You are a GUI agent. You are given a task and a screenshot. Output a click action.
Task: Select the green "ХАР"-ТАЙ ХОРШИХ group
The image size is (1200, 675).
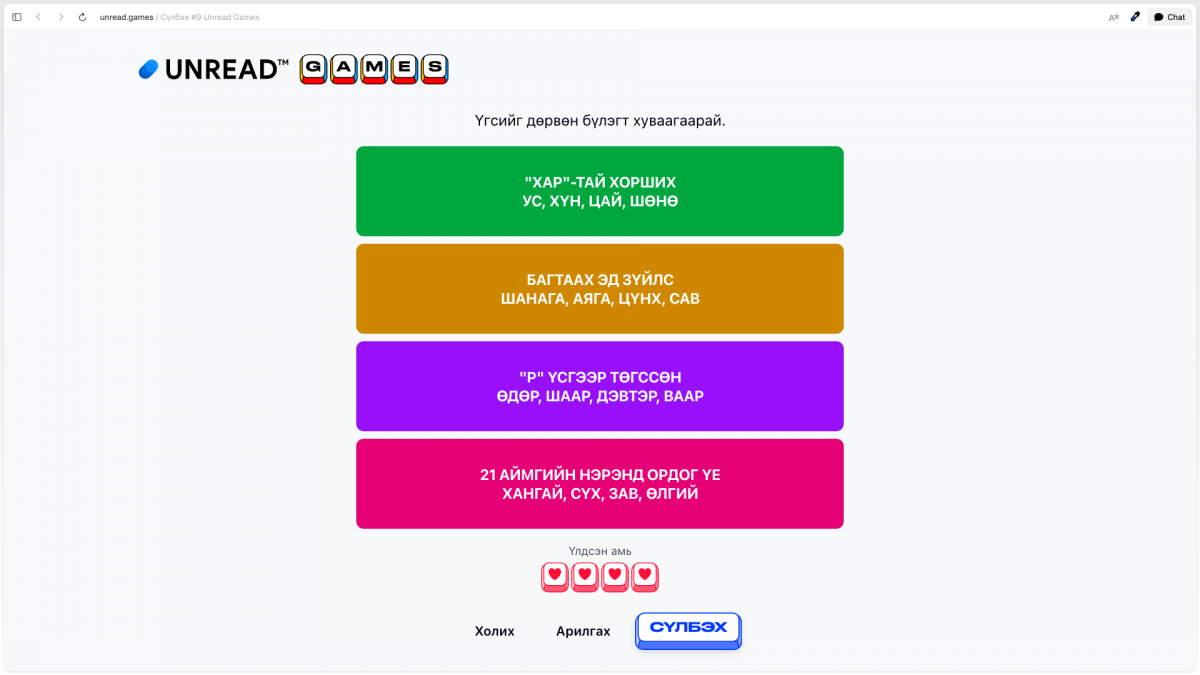[x=600, y=191]
